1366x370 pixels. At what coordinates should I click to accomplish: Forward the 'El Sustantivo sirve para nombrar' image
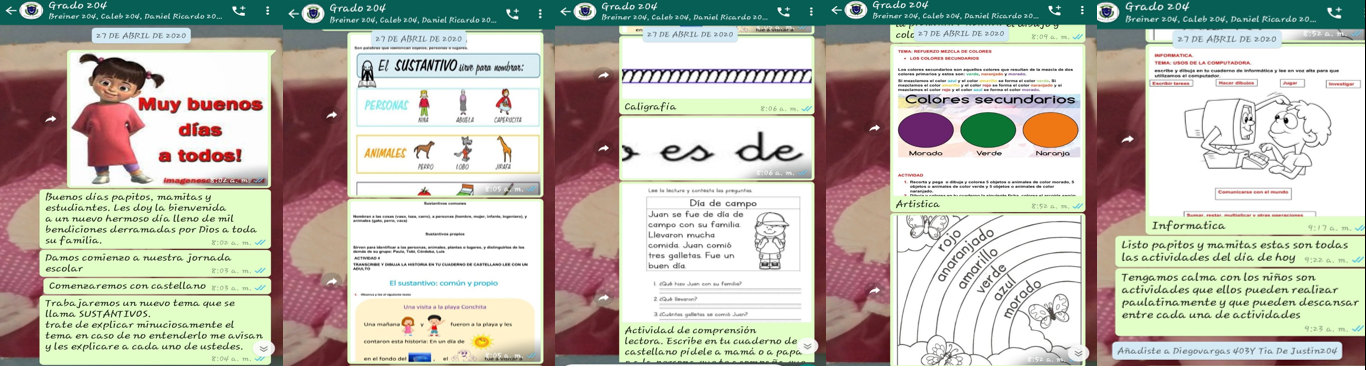point(332,115)
